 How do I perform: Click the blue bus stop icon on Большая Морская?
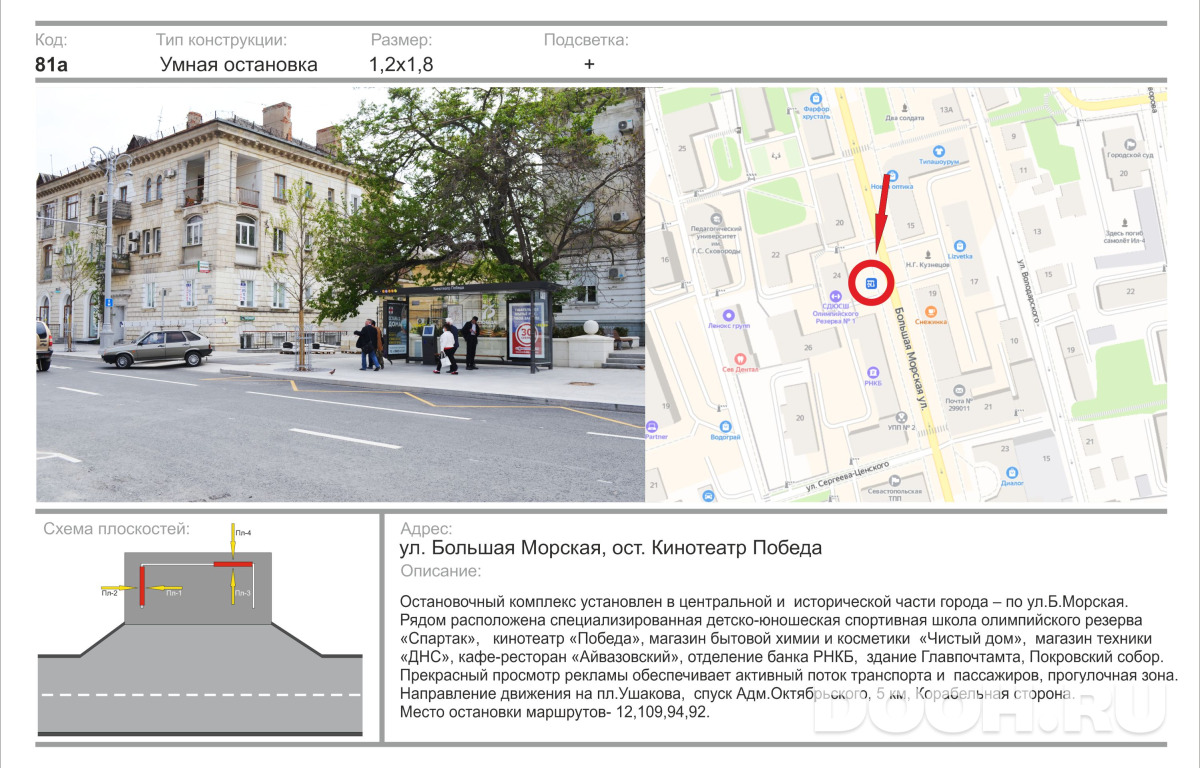tap(871, 284)
